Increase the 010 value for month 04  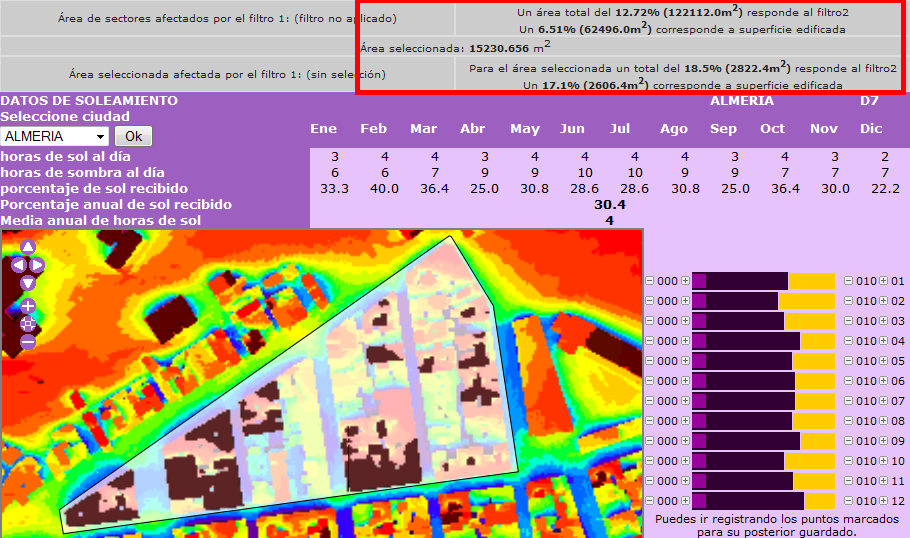[x=884, y=341]
